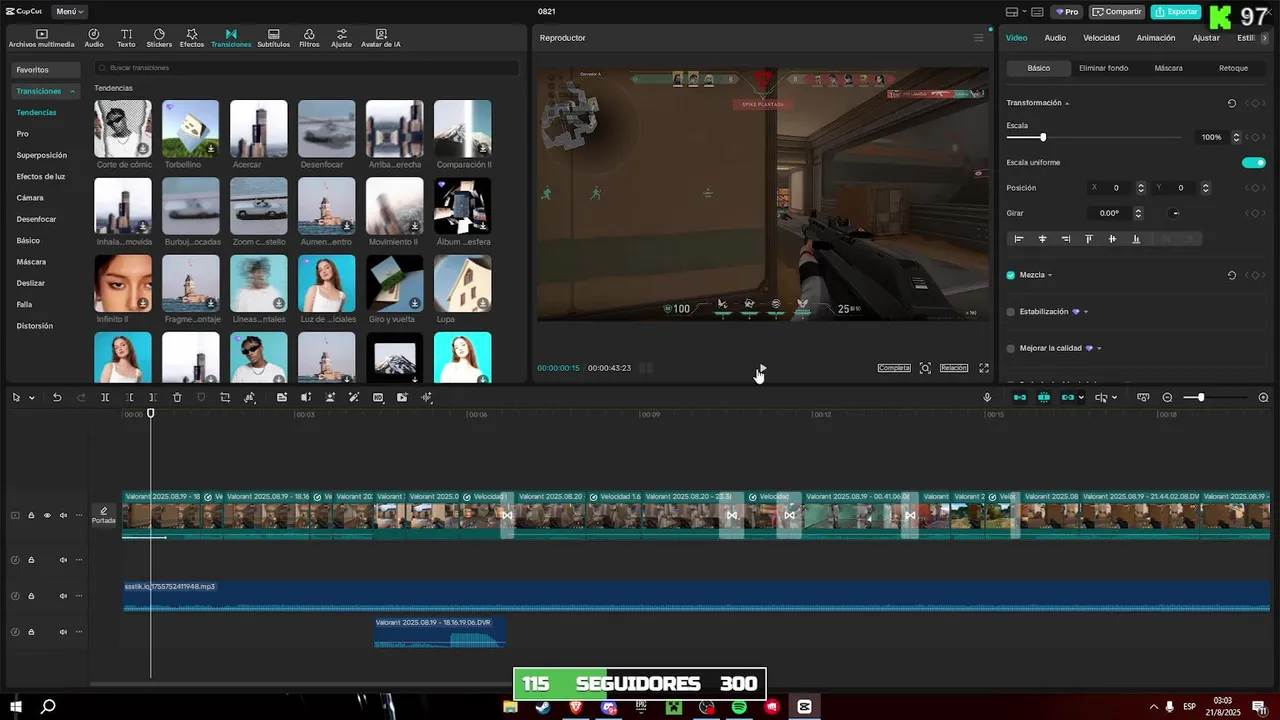
Task: Open the Texto tool
Action: (x=126, y=38)
